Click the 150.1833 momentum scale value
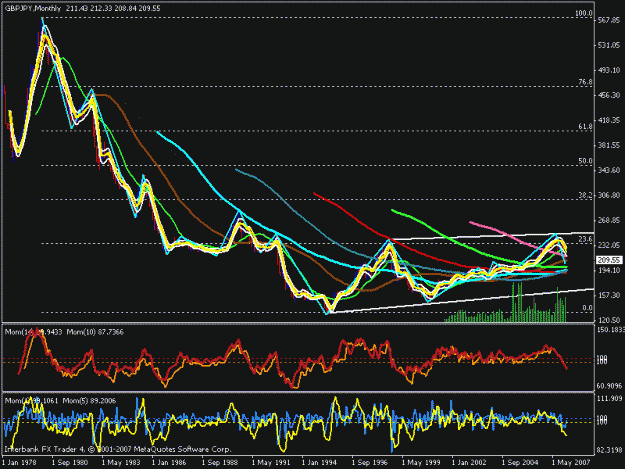625x469 pixels. click(611, 330)
